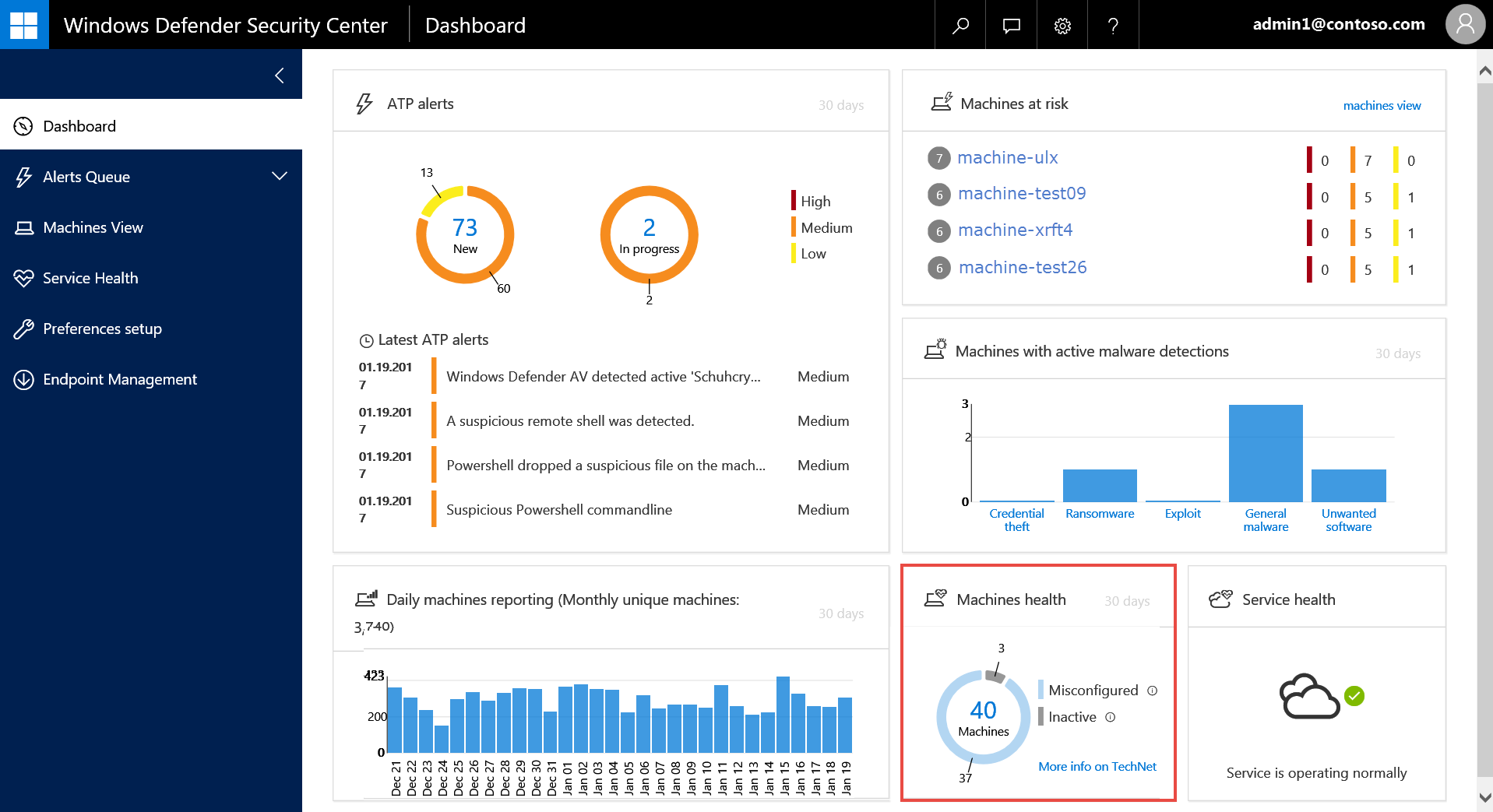Go to Machines View in sidebar
Viewport: 1493px width, 812px height.
click(93, 227)
